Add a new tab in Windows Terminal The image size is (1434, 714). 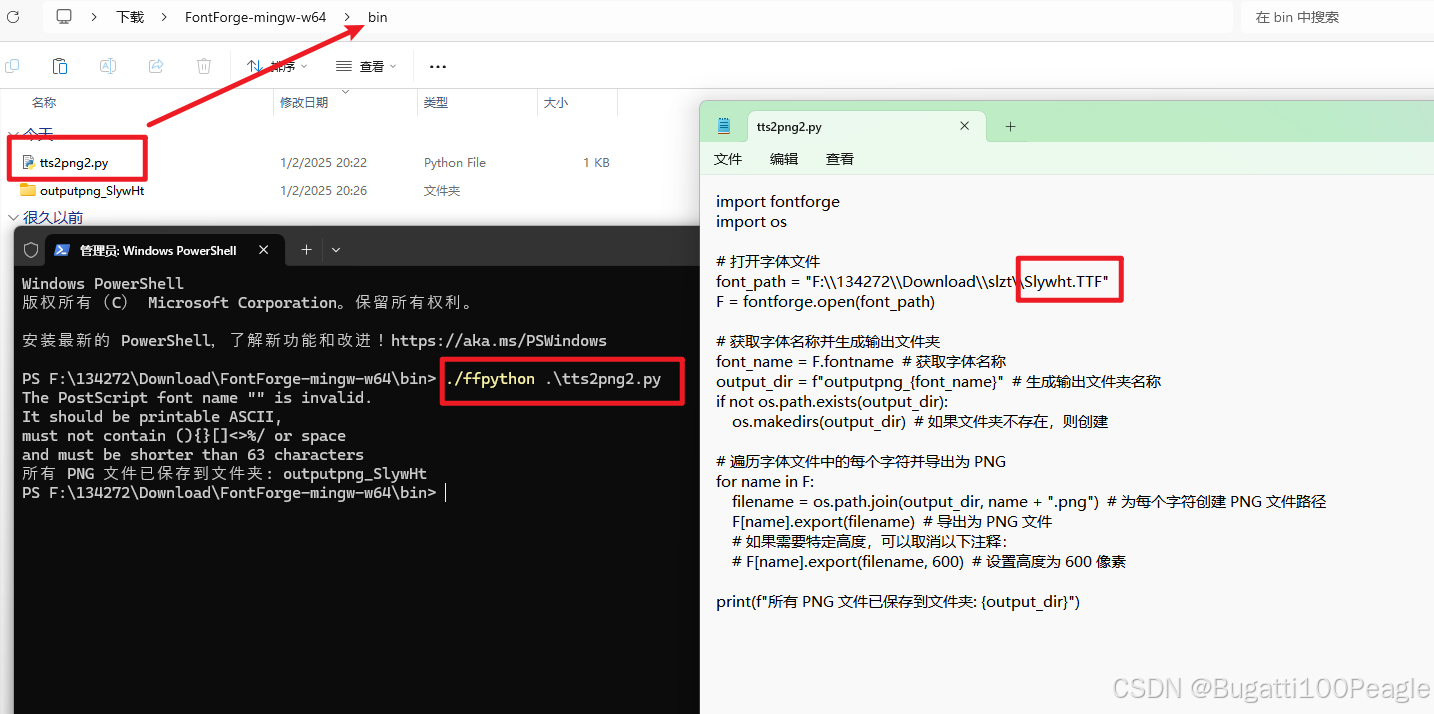coord(307,250)
